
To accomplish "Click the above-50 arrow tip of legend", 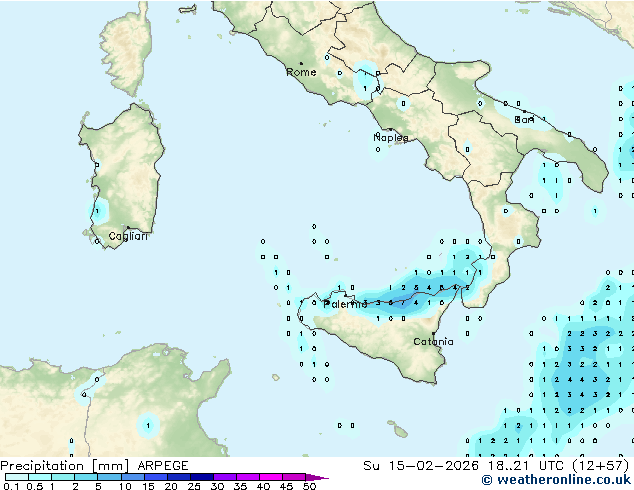I will [x=317, y=477].
